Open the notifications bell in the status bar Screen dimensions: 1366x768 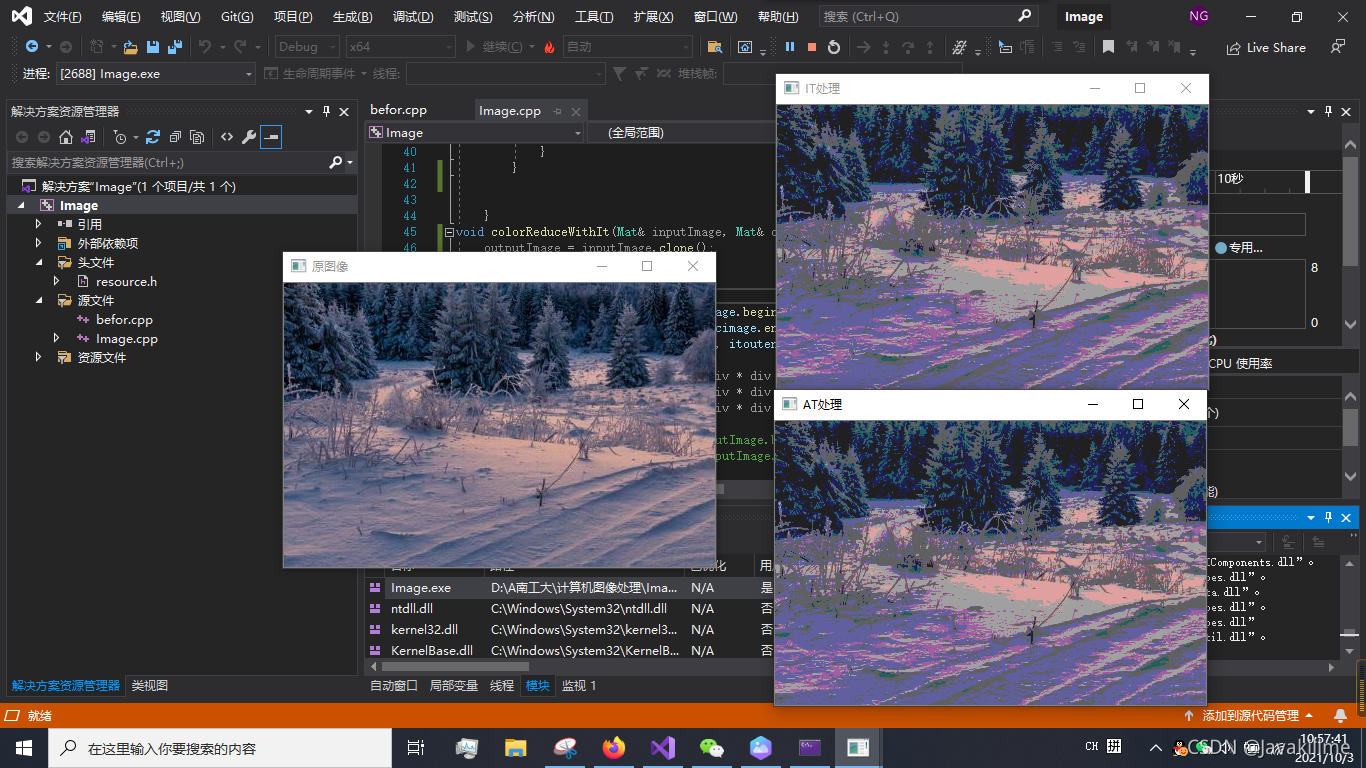pos(1341,716)
